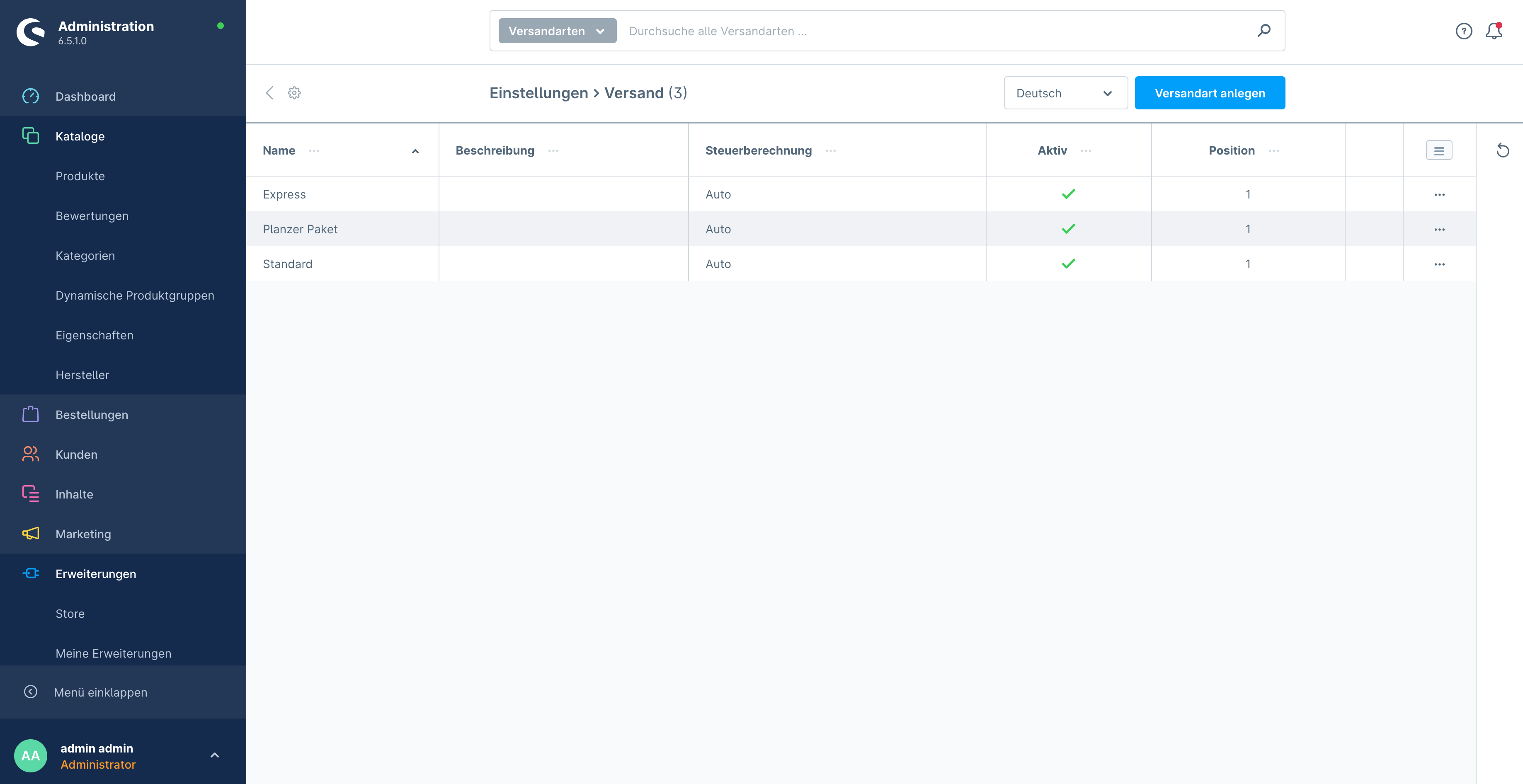Type in the Durchsuche alle Versandarten field
The width and height of the screenshot is (1523, 784).
coord(828,31)
